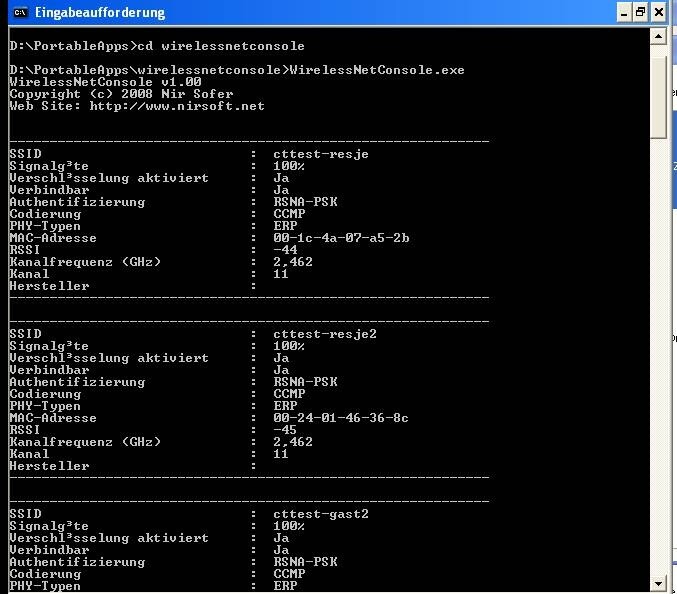Click the SSID value cttest-gast2
Viewport: 677px width, 594px height.
[x=321, y=514]
